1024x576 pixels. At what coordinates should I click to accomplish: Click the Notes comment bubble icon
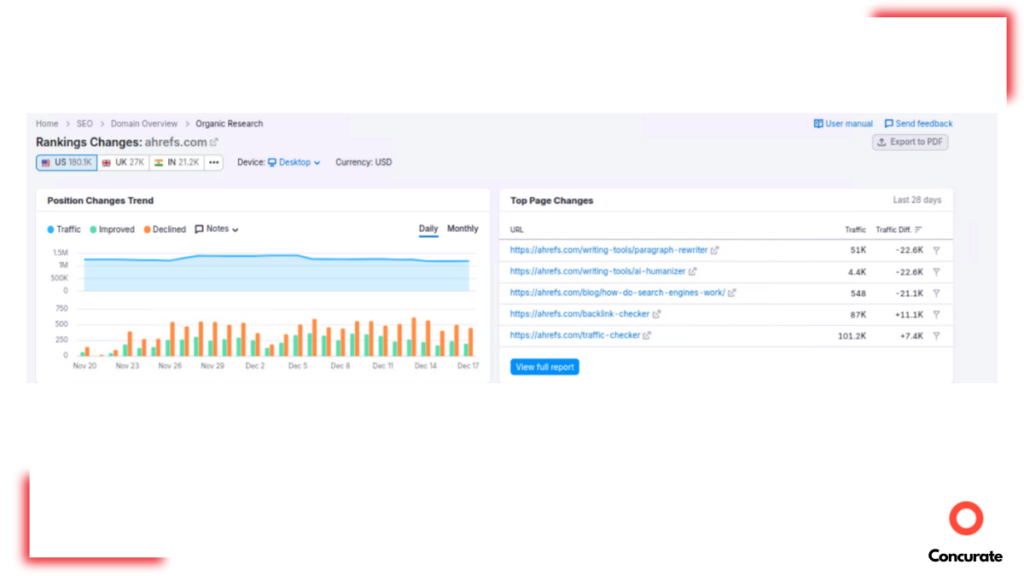(x=199, y=229)
